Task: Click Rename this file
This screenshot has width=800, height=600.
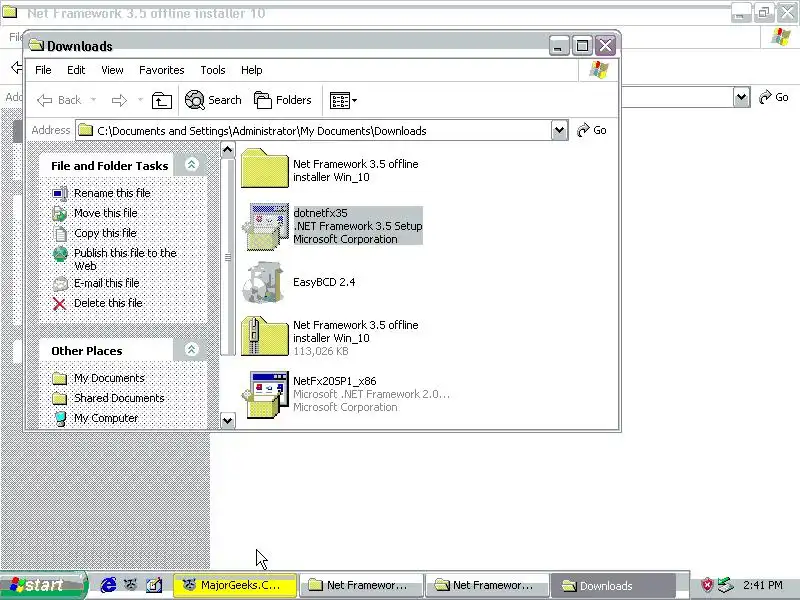Action: 112,193
